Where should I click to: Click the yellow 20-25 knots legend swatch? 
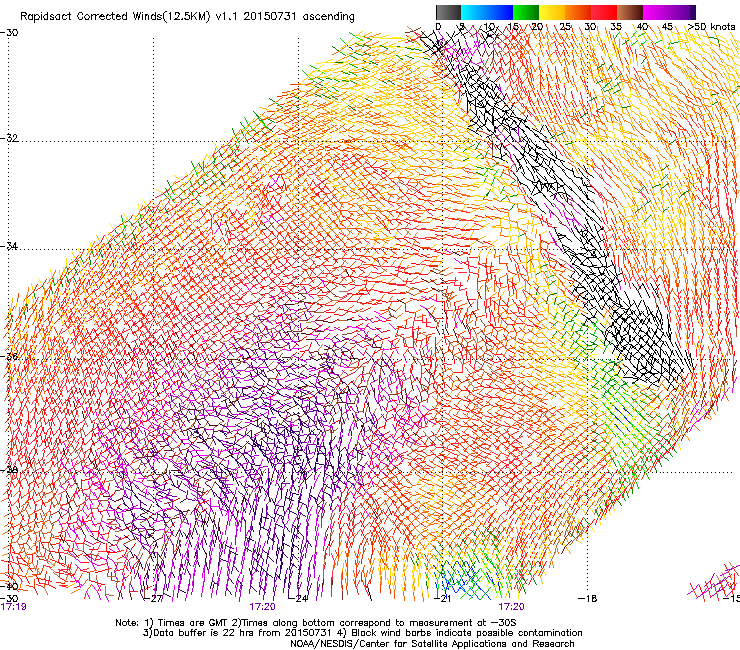(552, 12)
